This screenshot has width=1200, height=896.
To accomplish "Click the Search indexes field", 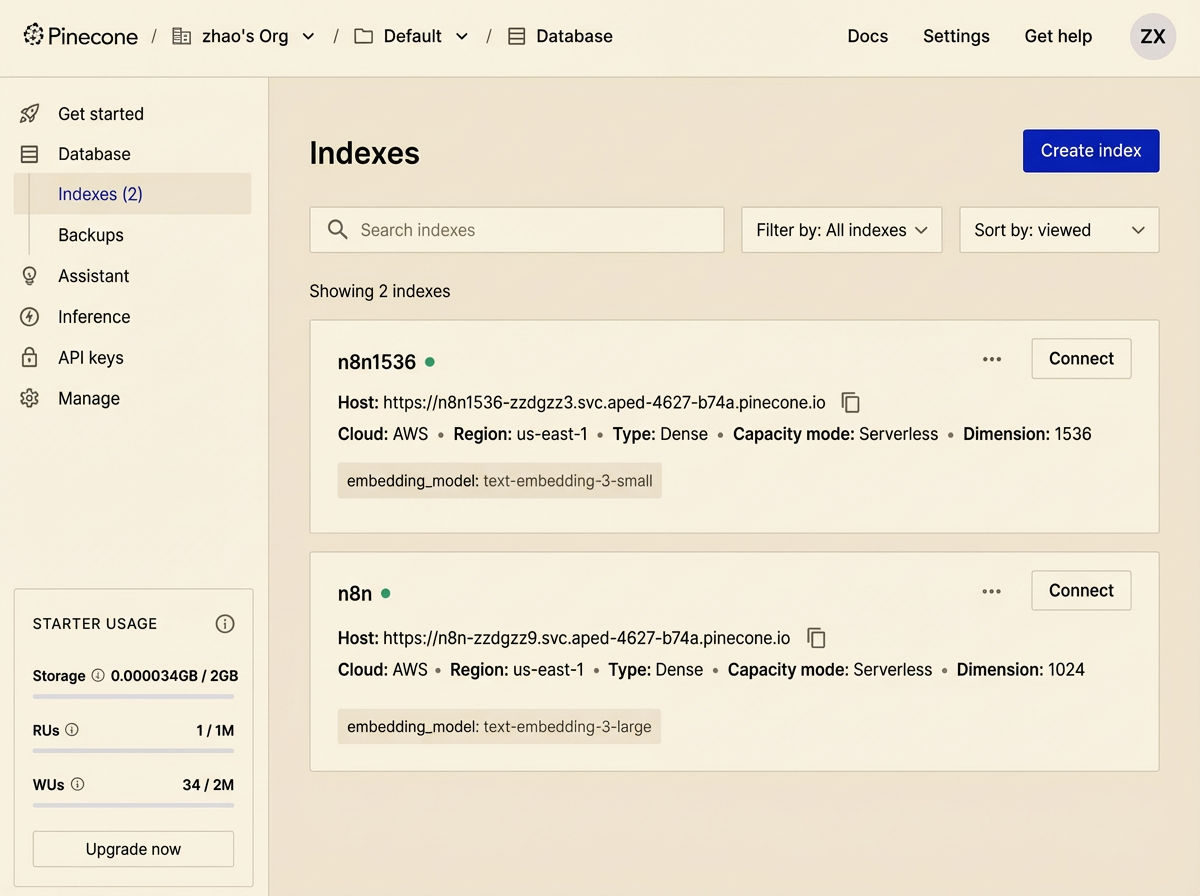I will [x=517, y=230].
